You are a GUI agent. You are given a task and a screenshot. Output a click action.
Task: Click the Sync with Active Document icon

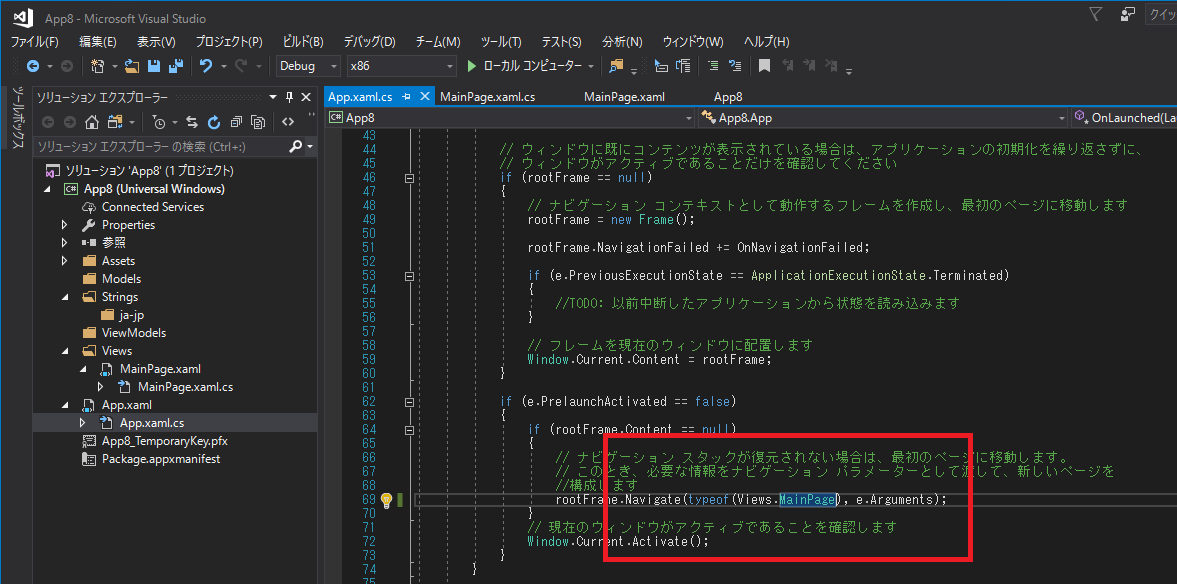click(x=191, y=122)
